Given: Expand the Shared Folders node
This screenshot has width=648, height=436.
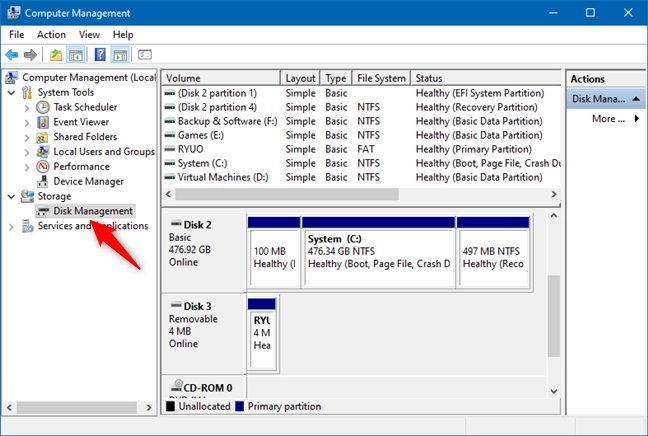Looking at the screenshot, I should 27,138.
